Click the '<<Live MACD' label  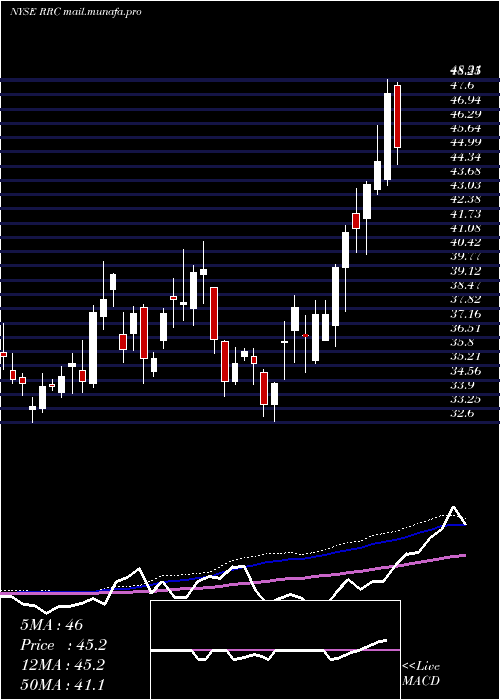(421, 674)
